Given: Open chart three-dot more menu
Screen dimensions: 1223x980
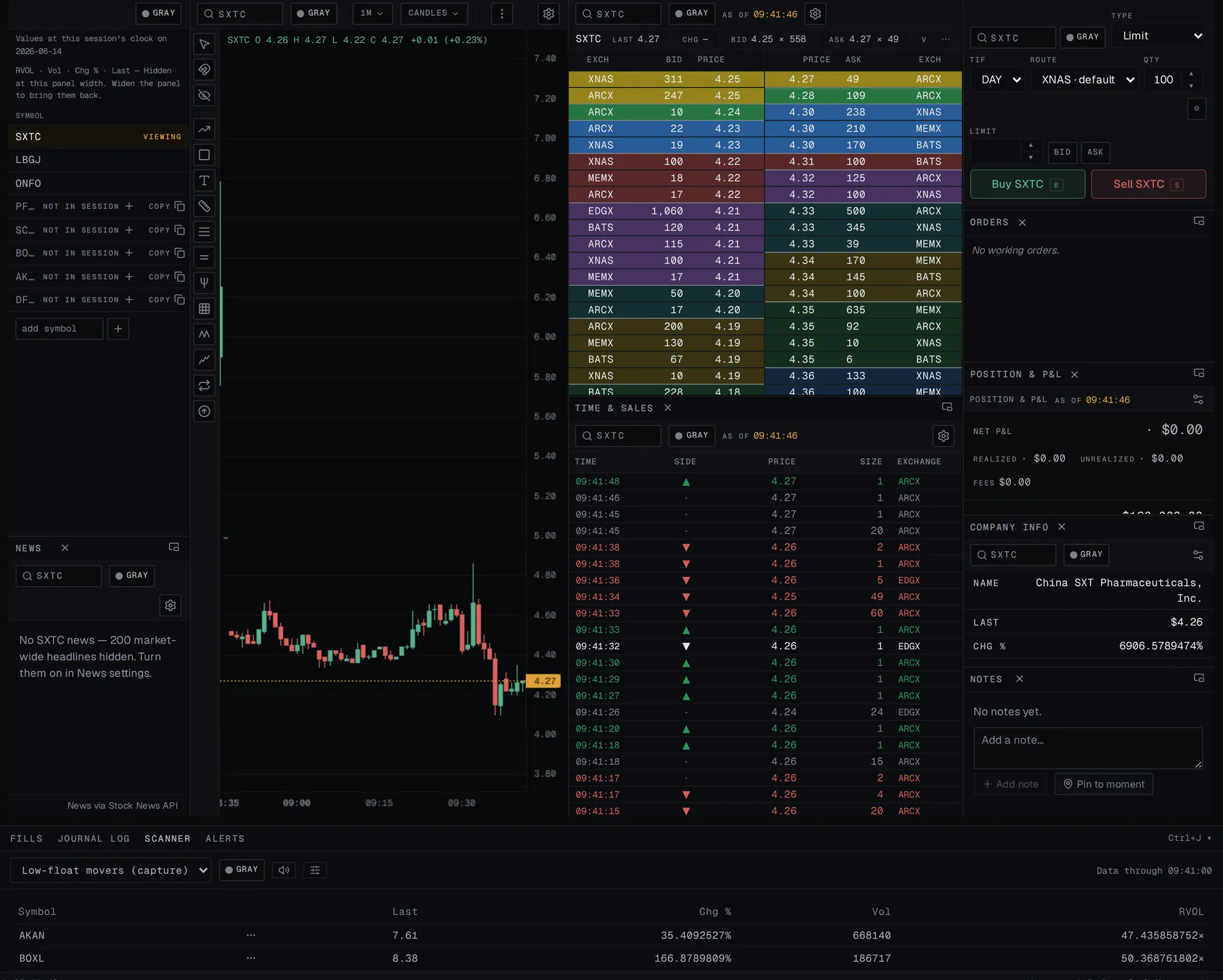Looking at the screenshot, I should (501, 13).
